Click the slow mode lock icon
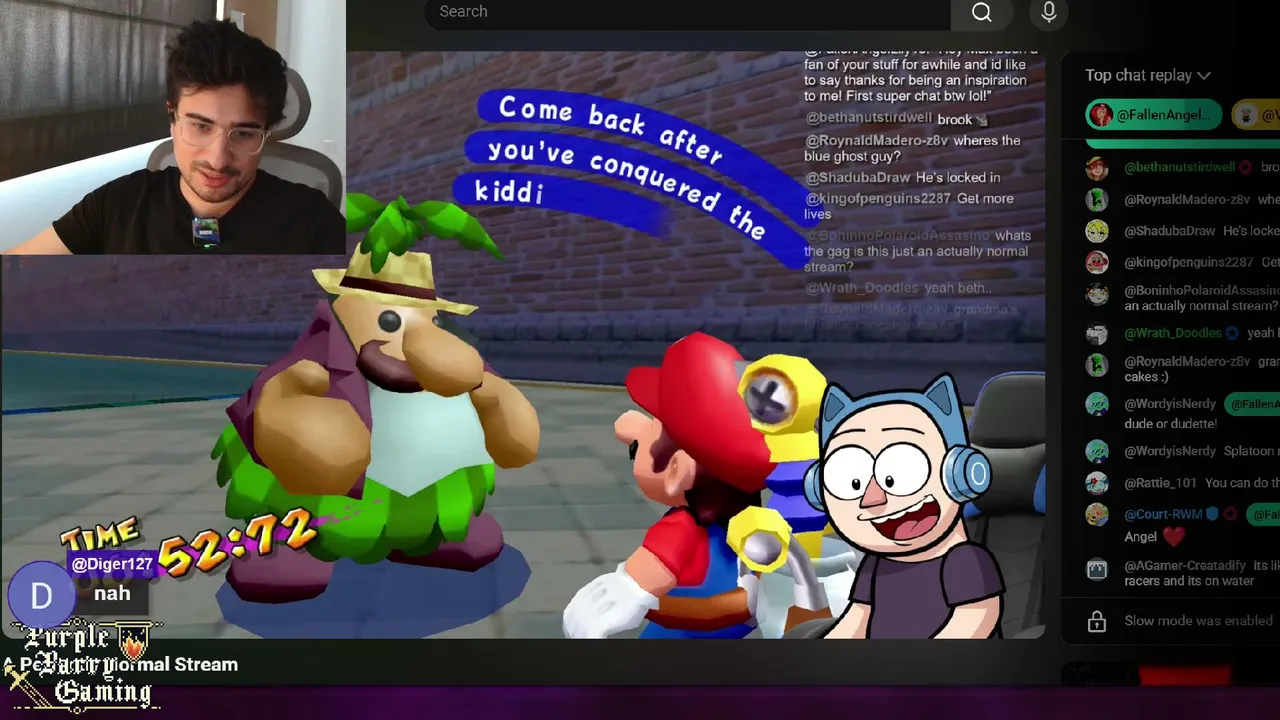1280x720 pixels. [1097, 621]
